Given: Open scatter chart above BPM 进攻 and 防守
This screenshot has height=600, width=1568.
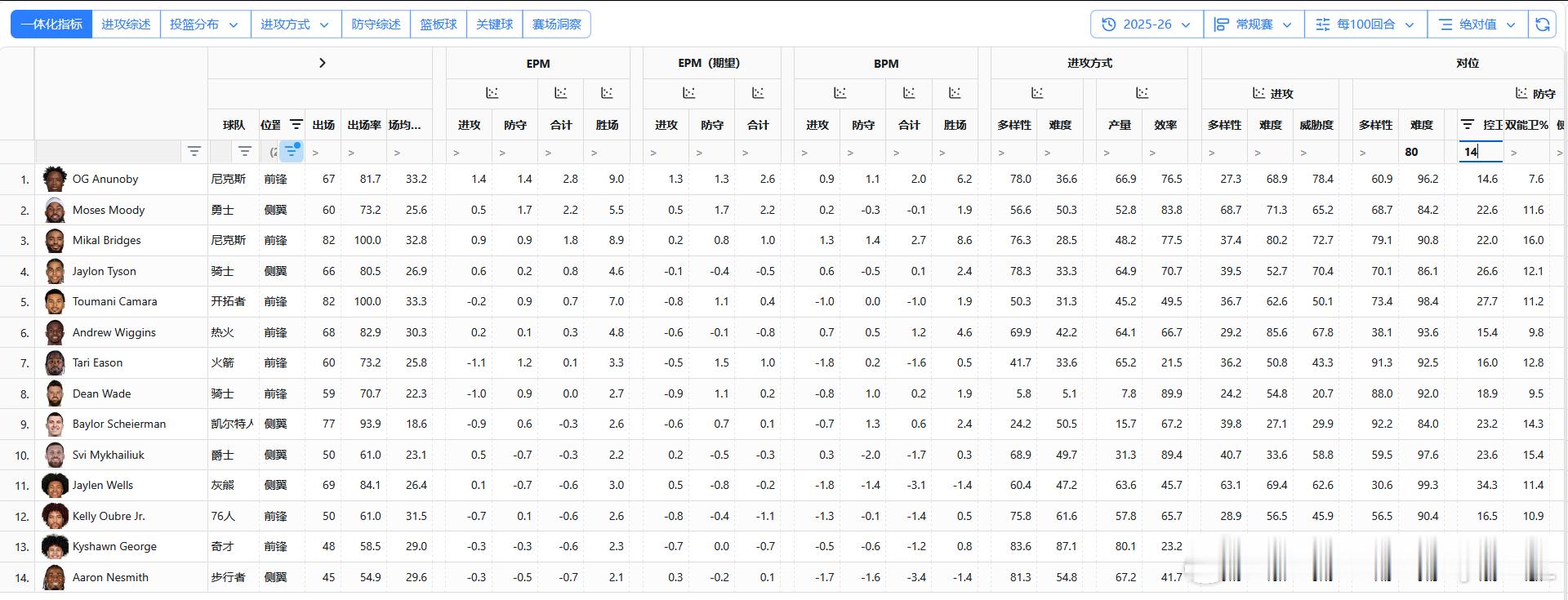Looking at the screenshot, I should [840, 93].
